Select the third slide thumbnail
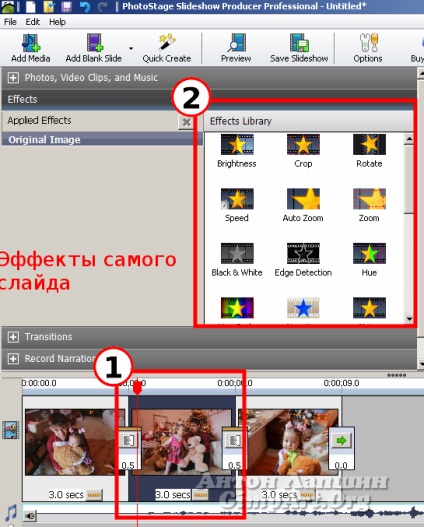The height and width of the screenshot is (527, 424). click(288, 442)
